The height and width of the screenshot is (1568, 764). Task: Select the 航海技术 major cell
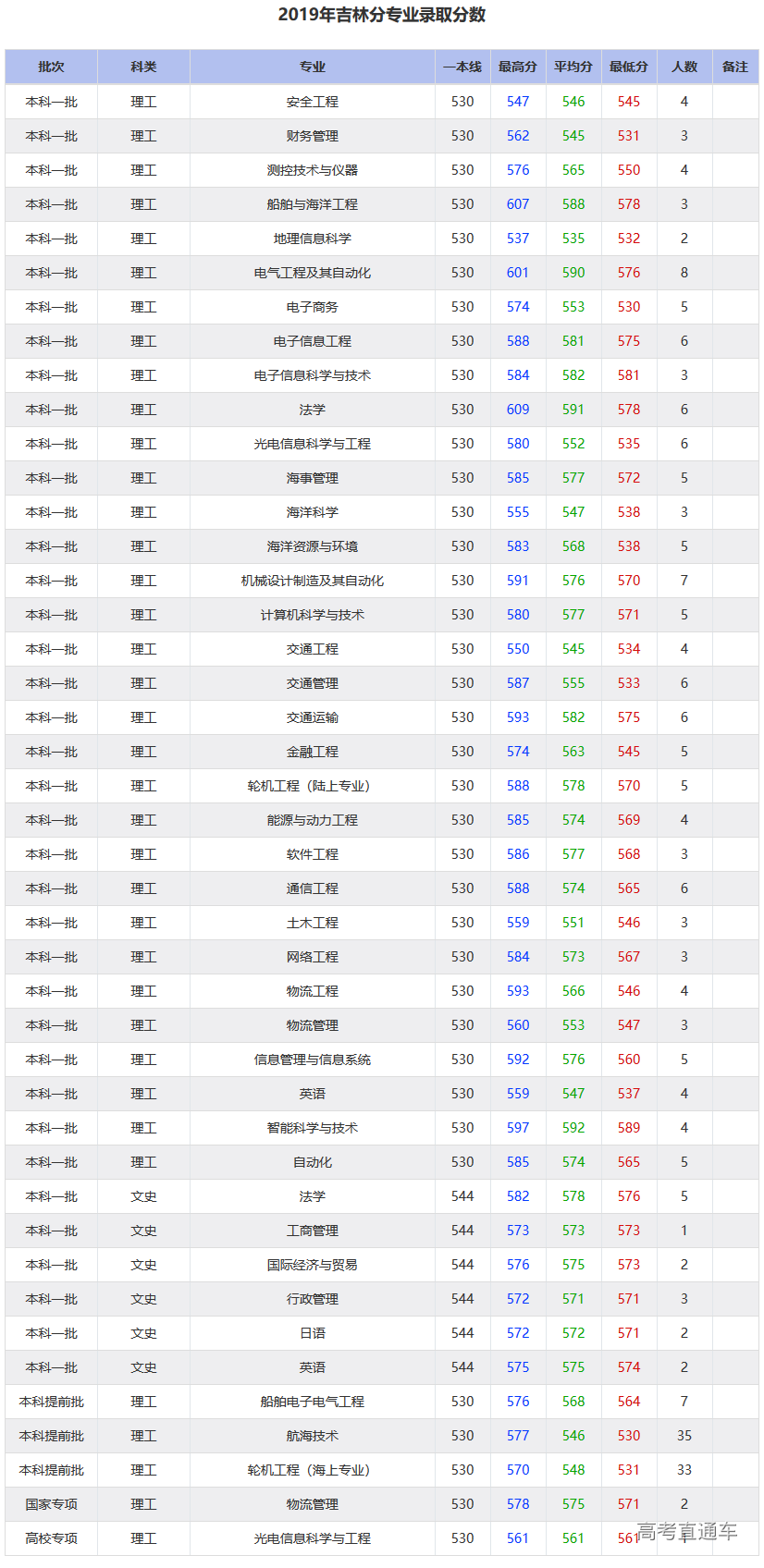point(312,1436)
